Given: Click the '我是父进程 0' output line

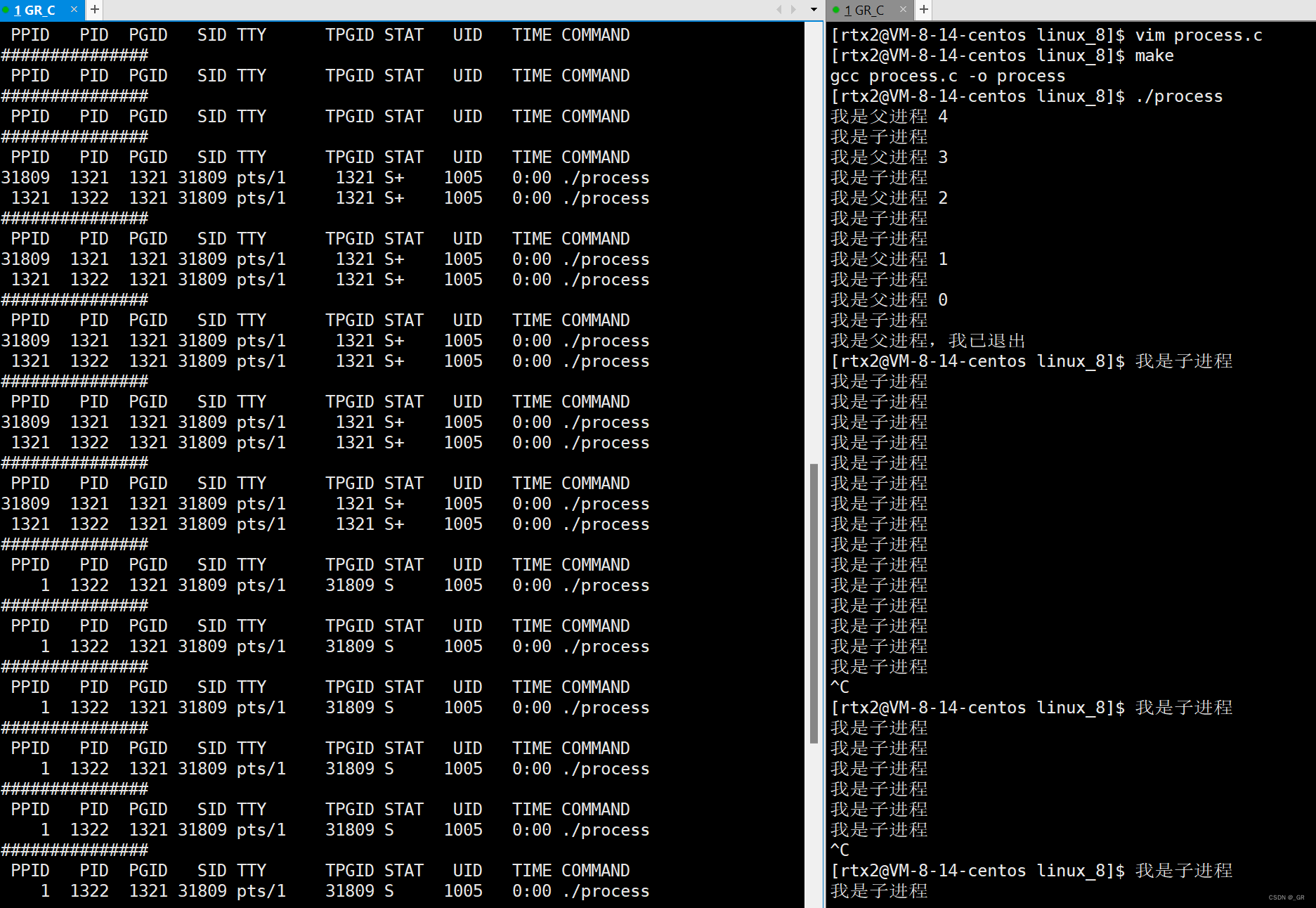Looking at the screenshot, I should click(x=890, y=300).
